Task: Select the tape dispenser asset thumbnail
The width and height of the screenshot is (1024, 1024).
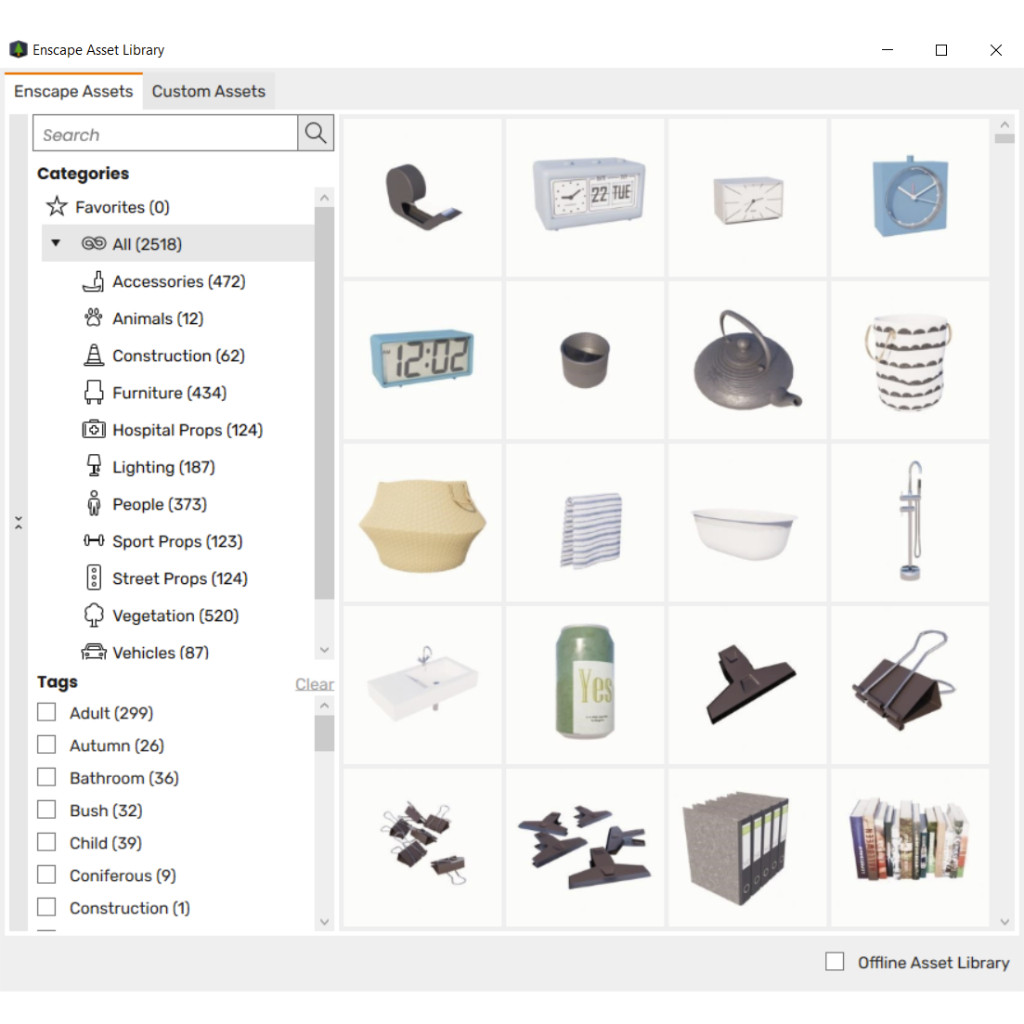Action: tap(423, 198)
